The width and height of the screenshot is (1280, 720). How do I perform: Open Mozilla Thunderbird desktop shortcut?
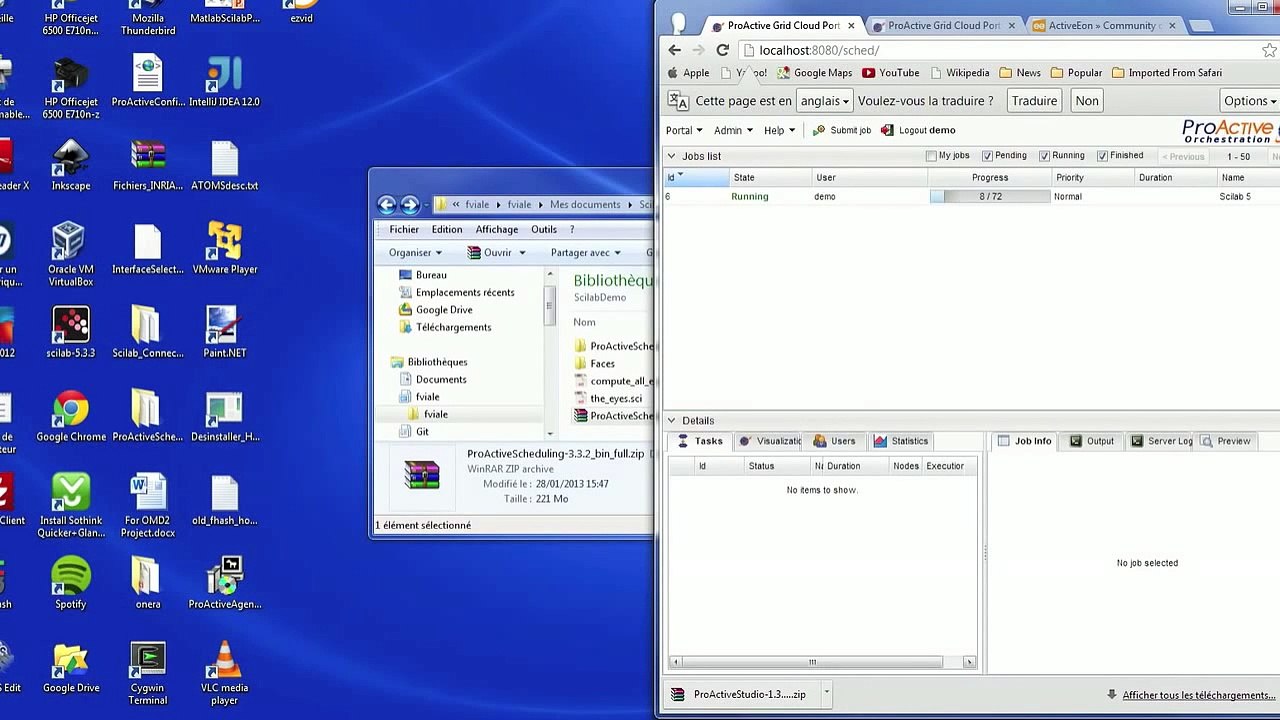(x=148, y=18)
